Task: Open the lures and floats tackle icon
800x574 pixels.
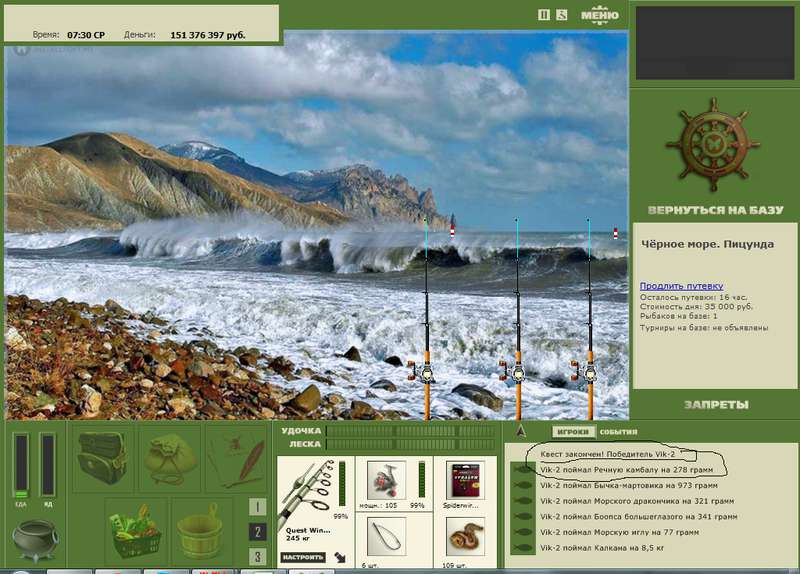Action: click(237, 458)
